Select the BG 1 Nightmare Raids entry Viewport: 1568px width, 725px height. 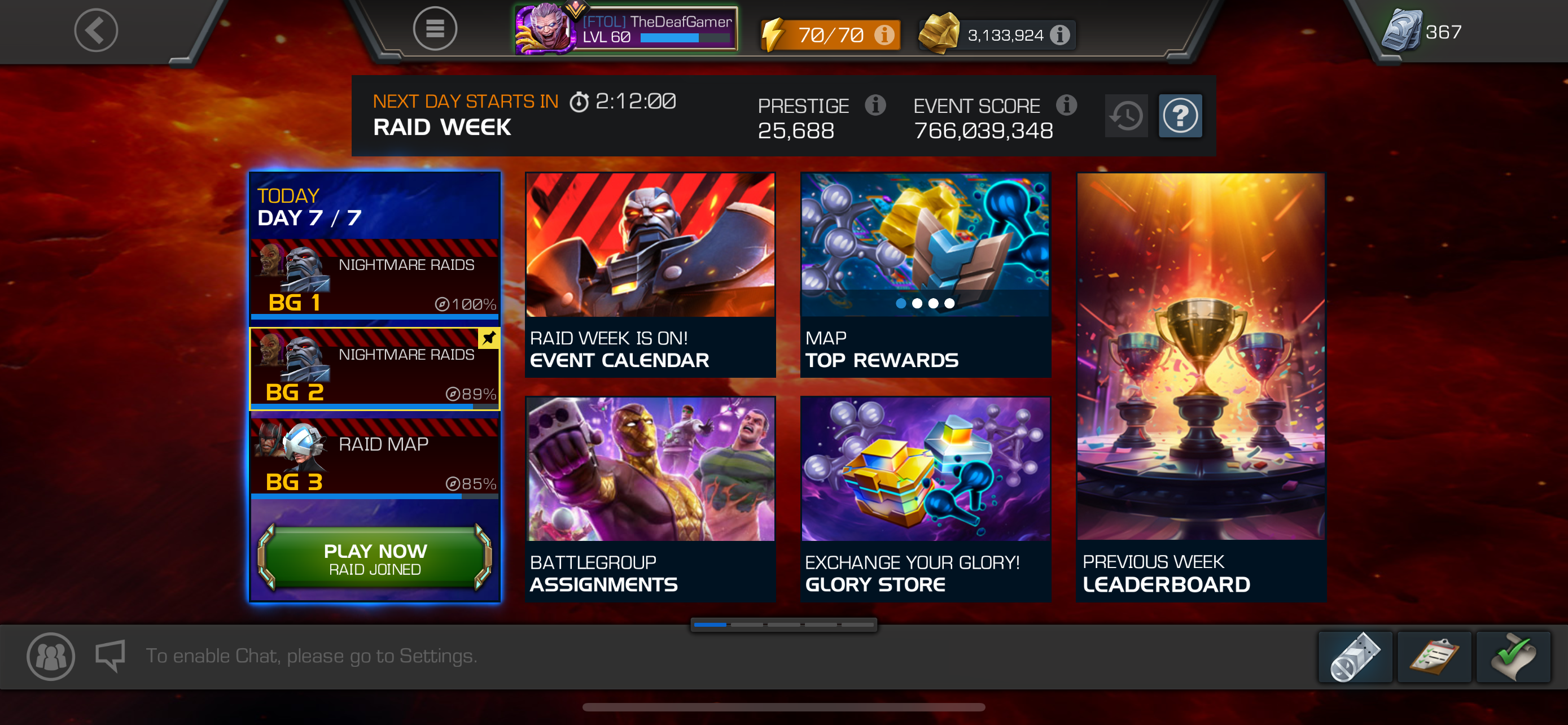[374, 278]
